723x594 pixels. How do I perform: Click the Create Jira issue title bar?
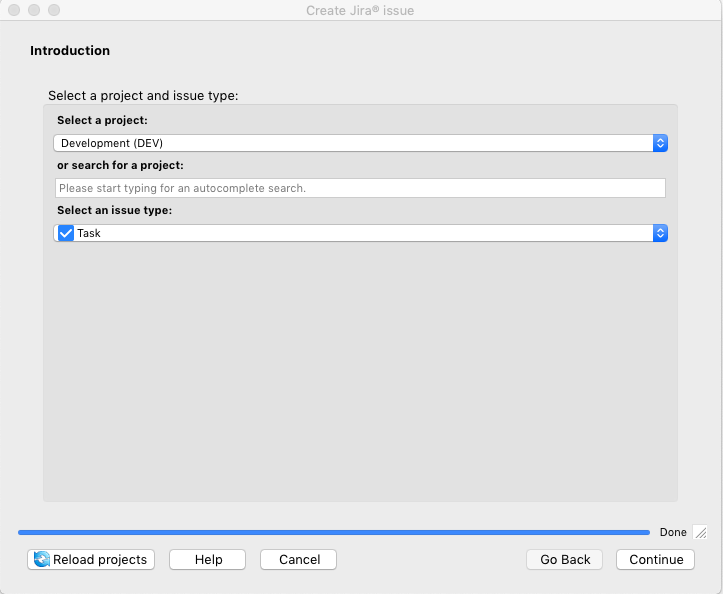(x=360, y=10)
